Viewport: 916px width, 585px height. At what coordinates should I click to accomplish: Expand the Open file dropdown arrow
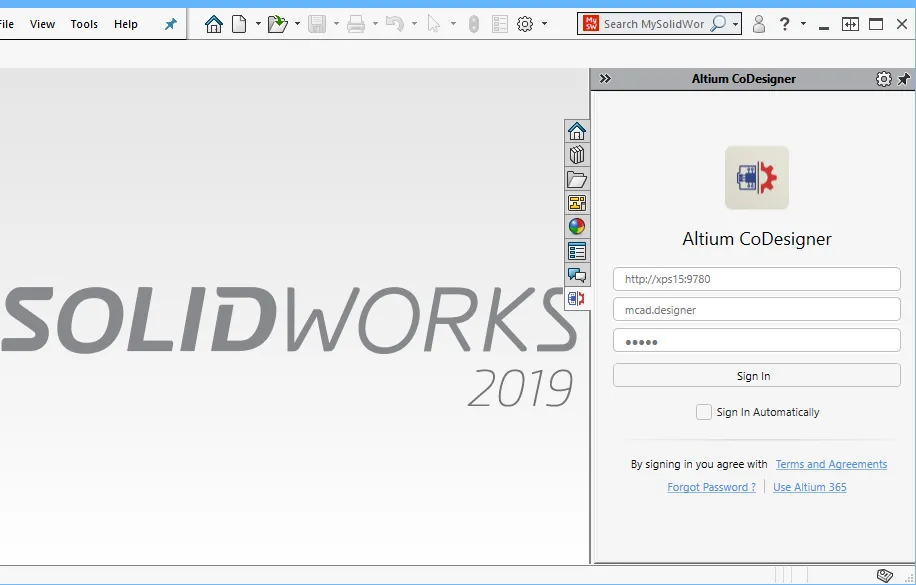coord(297,24)
